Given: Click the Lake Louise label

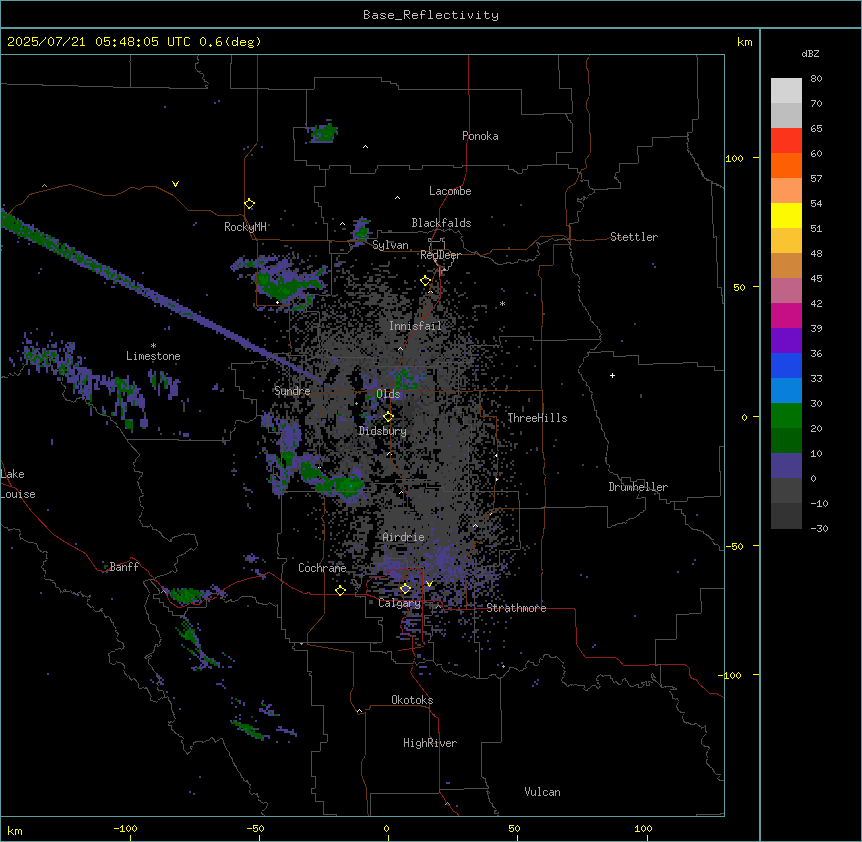Looking at the screenshot, I should click(18, 484).
